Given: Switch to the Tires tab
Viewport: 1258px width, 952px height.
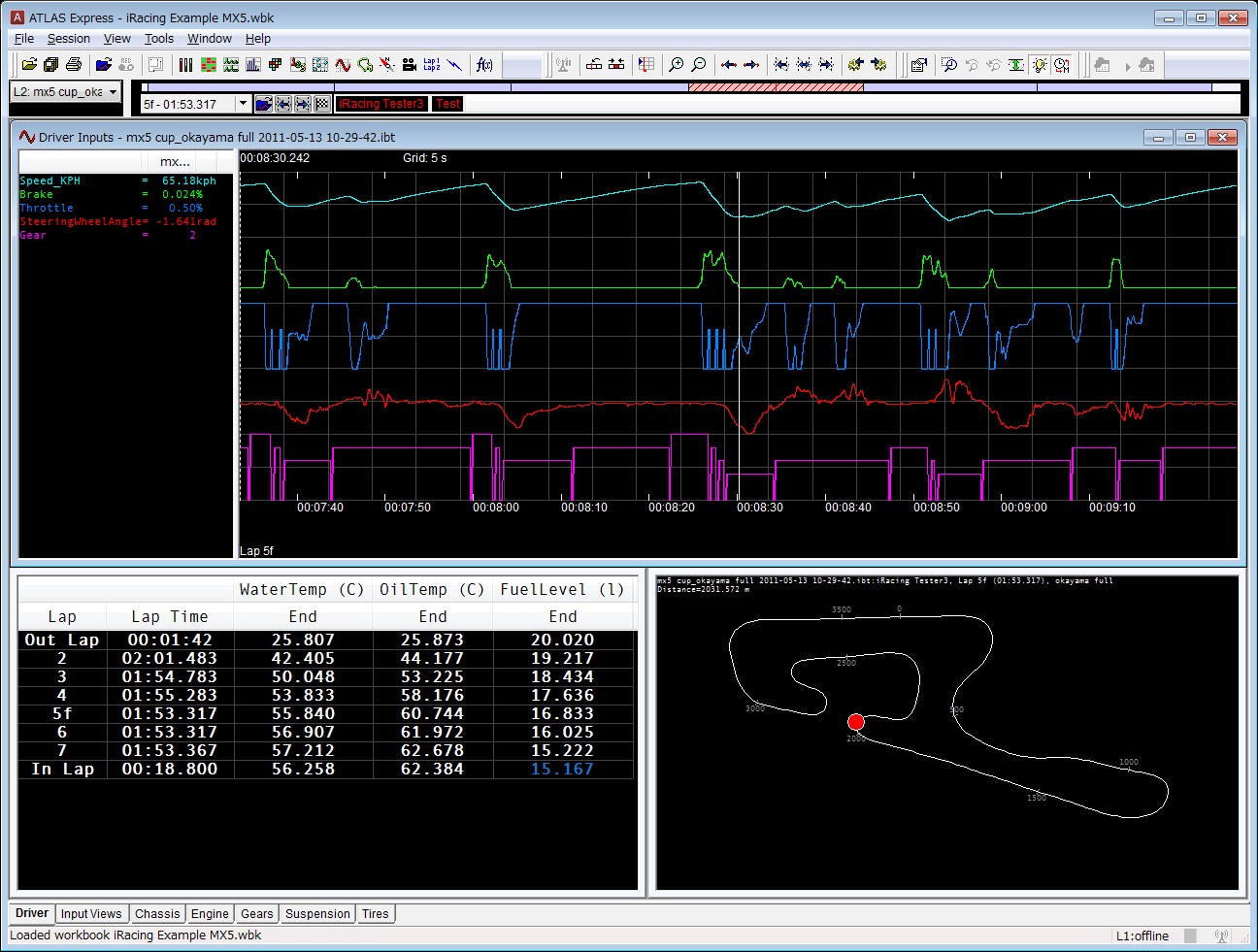Looking at the screenshot, I should 376,914.
